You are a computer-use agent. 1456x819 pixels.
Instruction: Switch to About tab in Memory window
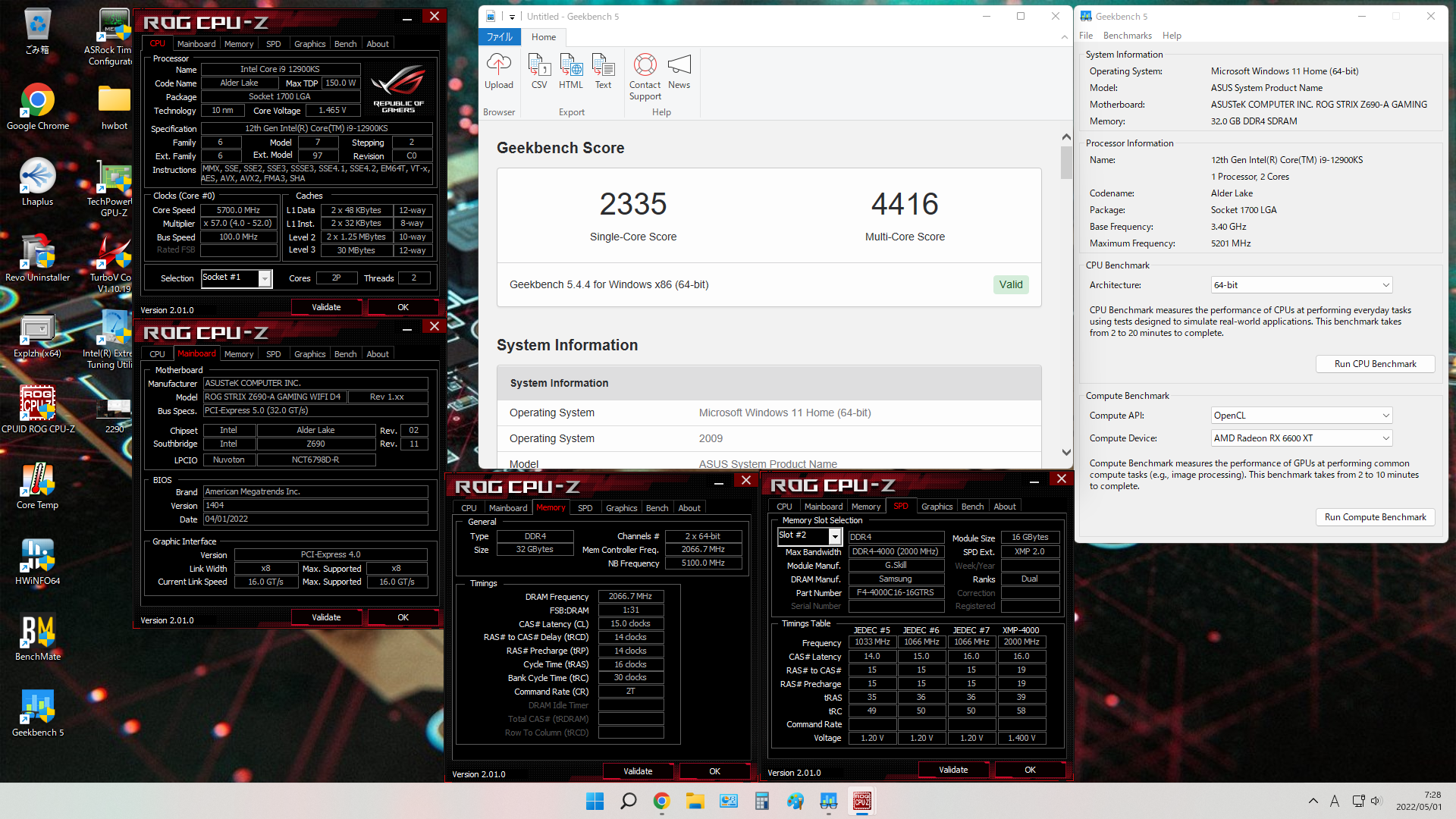[689, 508]
